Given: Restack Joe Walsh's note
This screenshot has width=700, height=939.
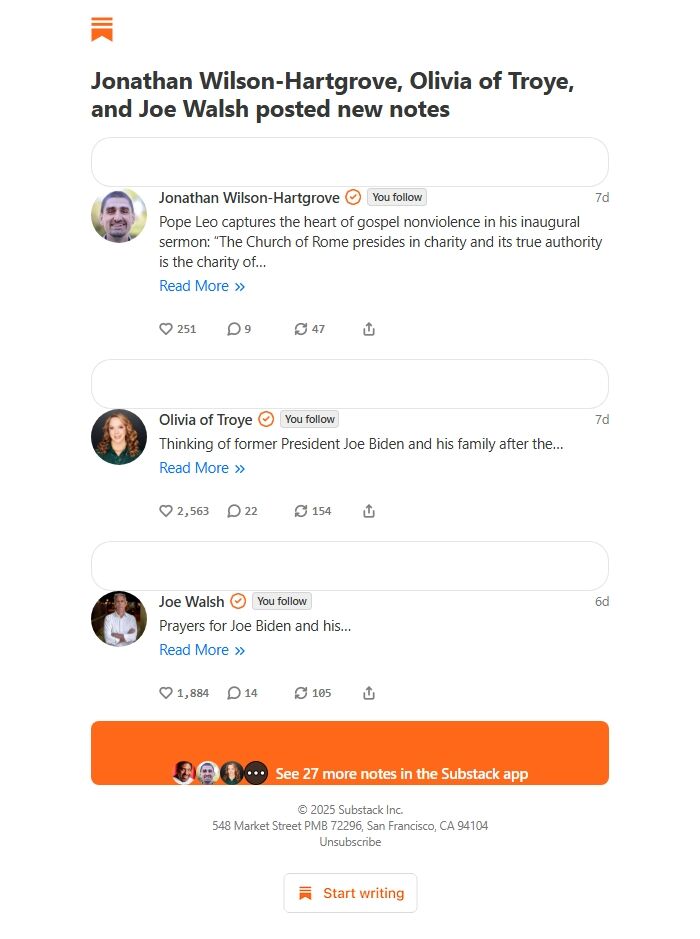Looking at the screenshot, I should tap(303, 693).
